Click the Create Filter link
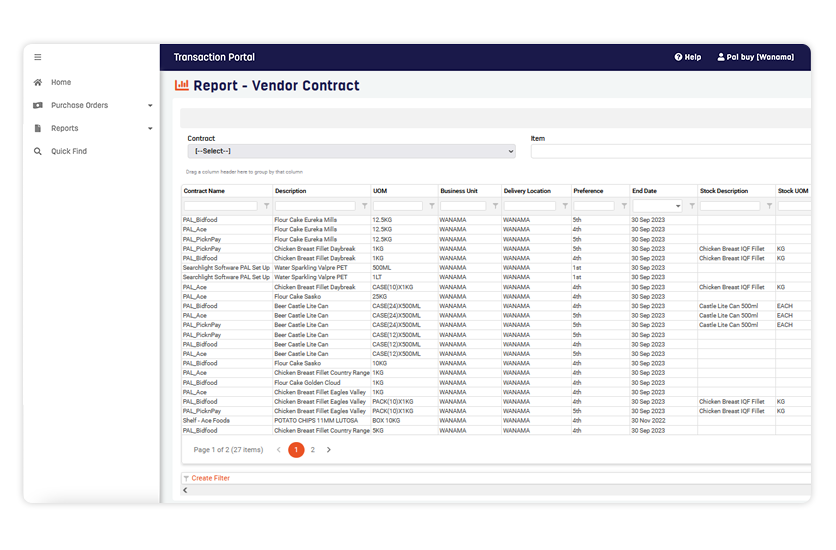The width and height of the screenshot is (836, 550). pyautogui.click(x=211, y=479)
